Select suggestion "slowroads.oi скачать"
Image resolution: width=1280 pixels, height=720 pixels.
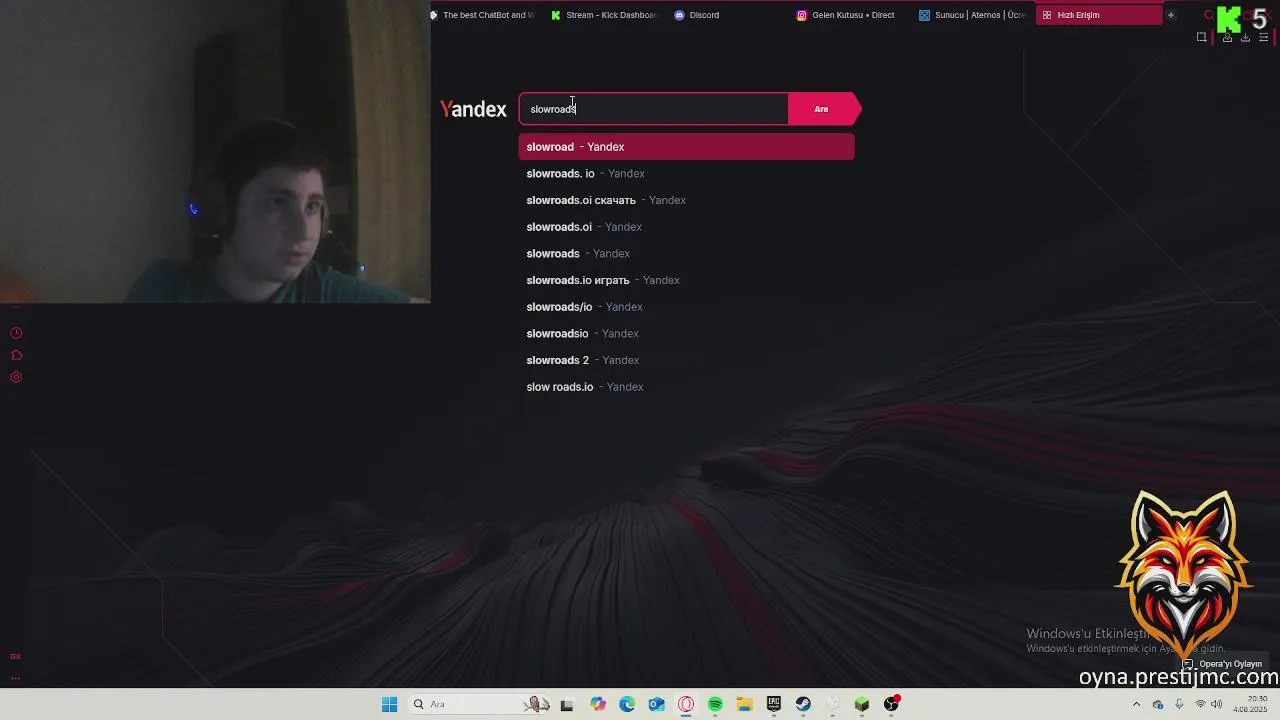[686, 200]
